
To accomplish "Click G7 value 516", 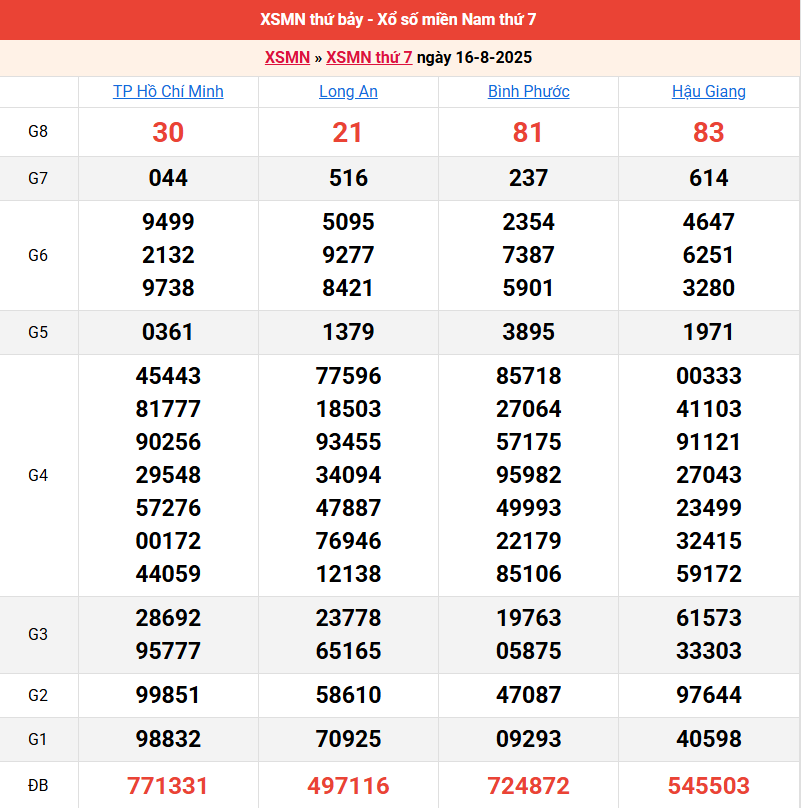I will tap(348, 178).
